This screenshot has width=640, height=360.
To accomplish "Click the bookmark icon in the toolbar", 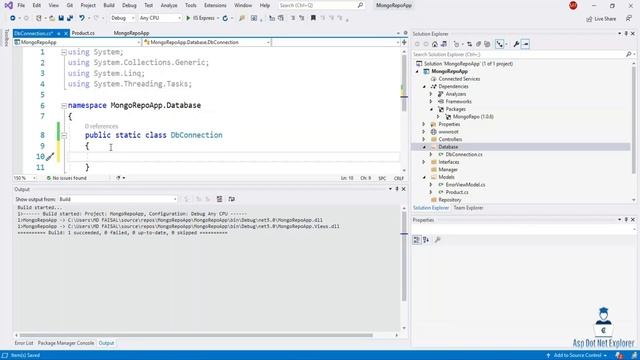I will (313, 18).
